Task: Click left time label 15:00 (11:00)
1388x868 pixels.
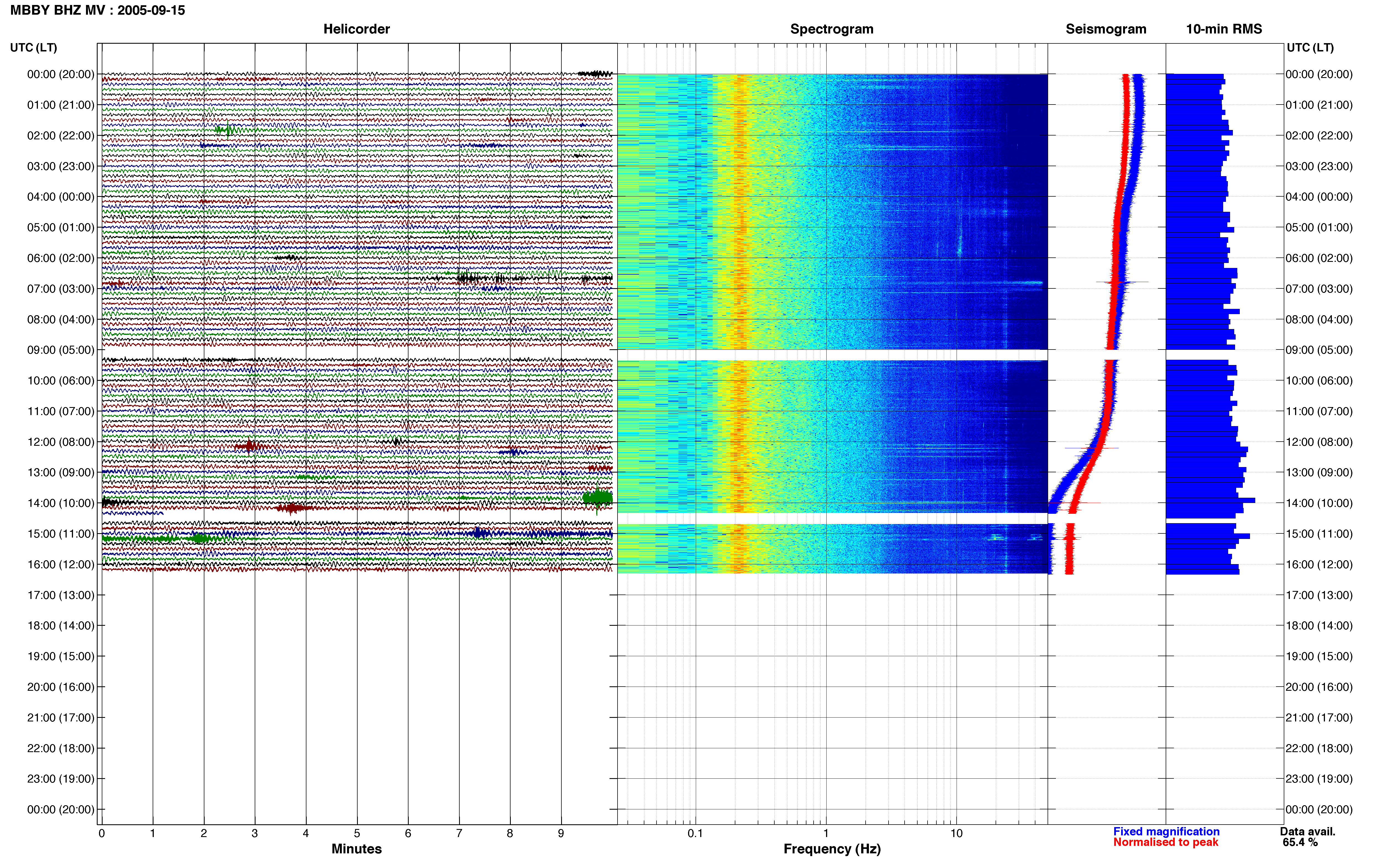Action: point(61,534)
